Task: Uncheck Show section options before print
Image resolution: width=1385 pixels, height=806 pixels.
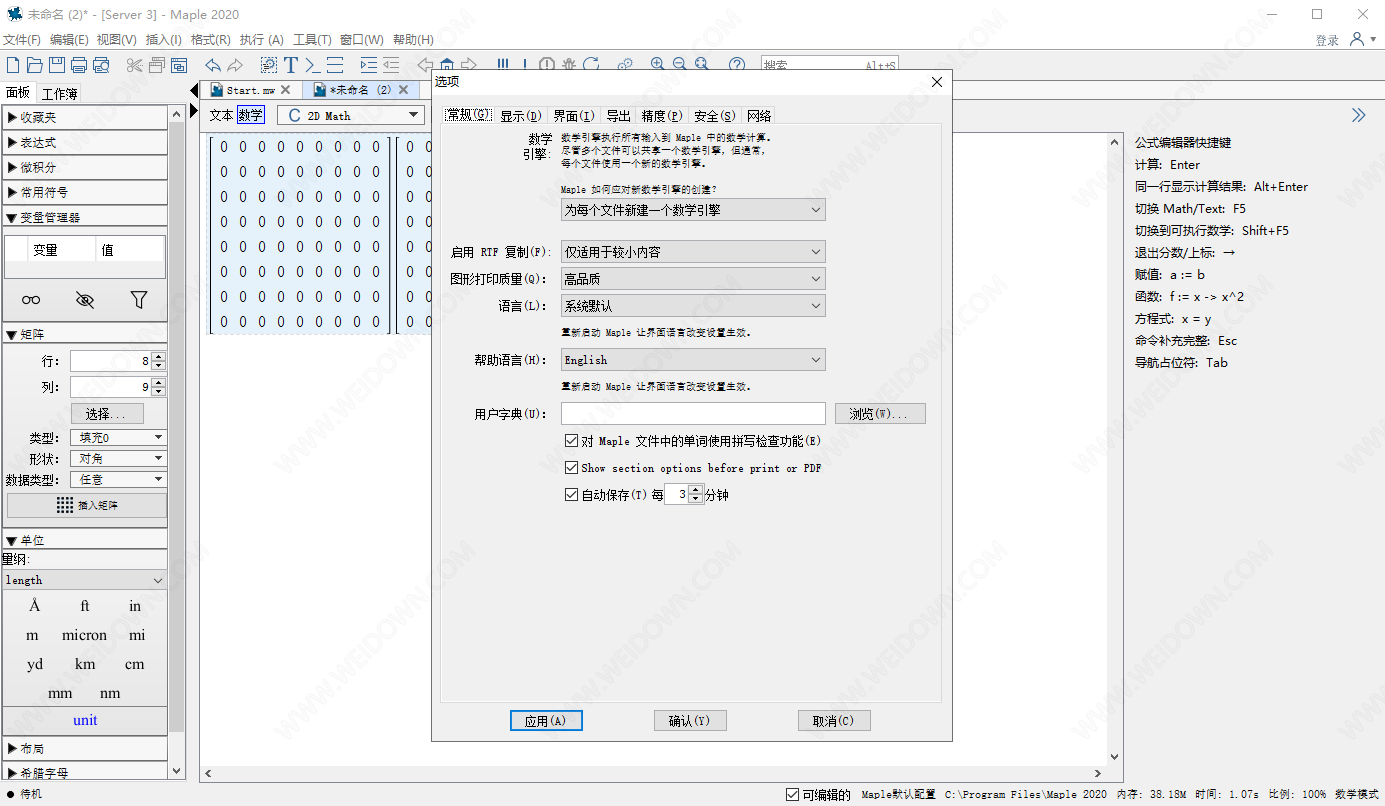Action: click(x=571, y=467)
